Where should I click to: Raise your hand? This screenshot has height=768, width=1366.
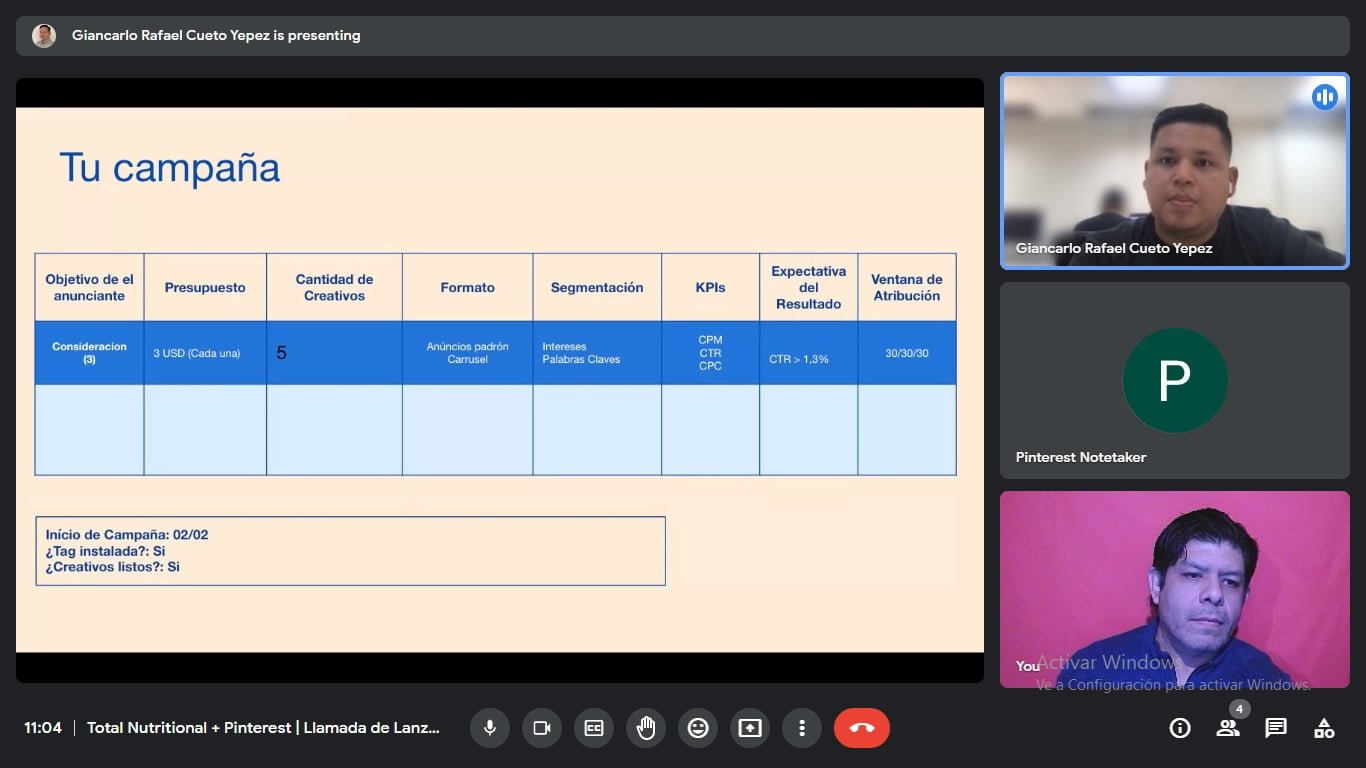coord(646,728)
